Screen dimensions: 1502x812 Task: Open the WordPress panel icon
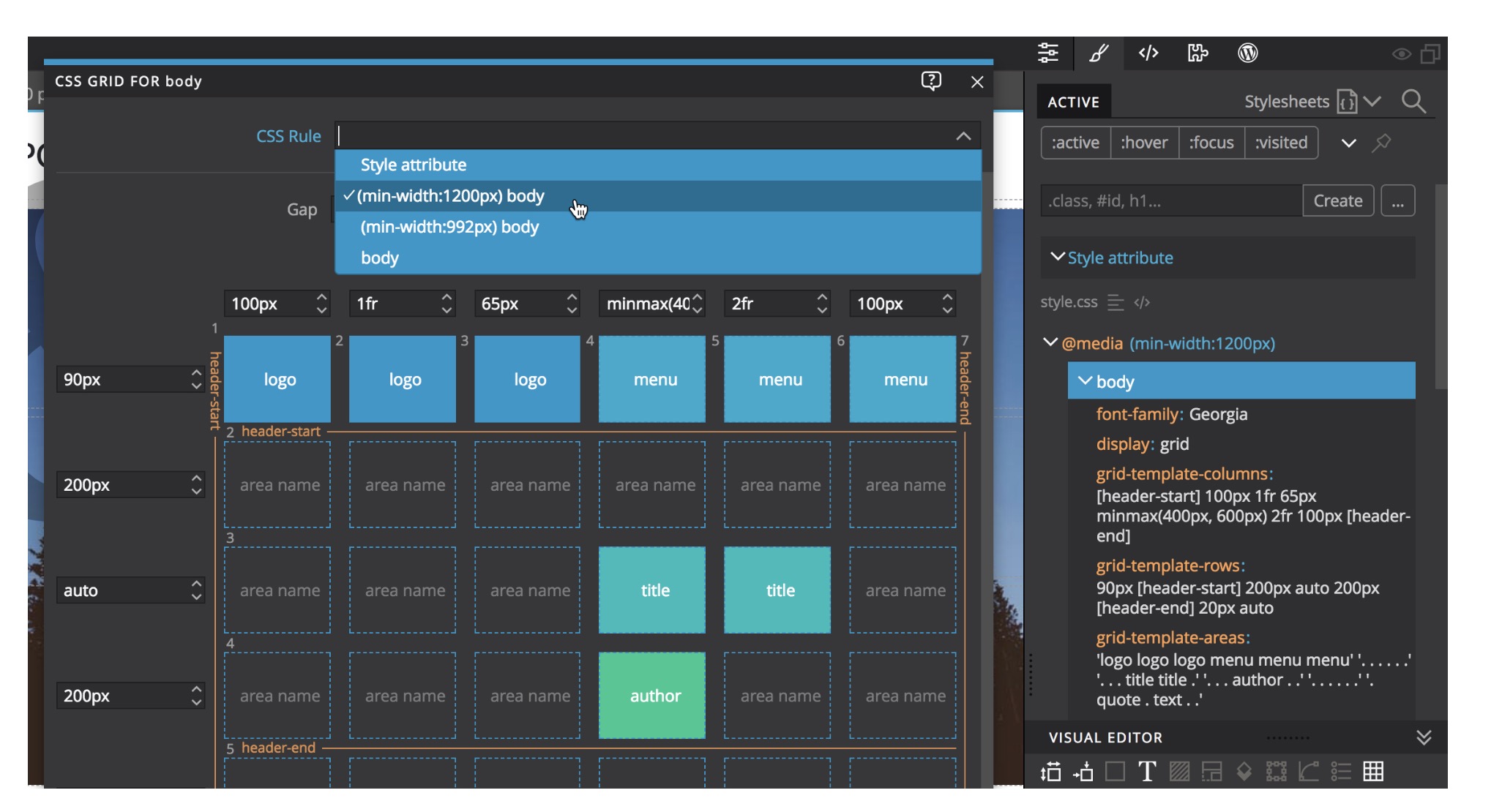(x=1247, y=53)
